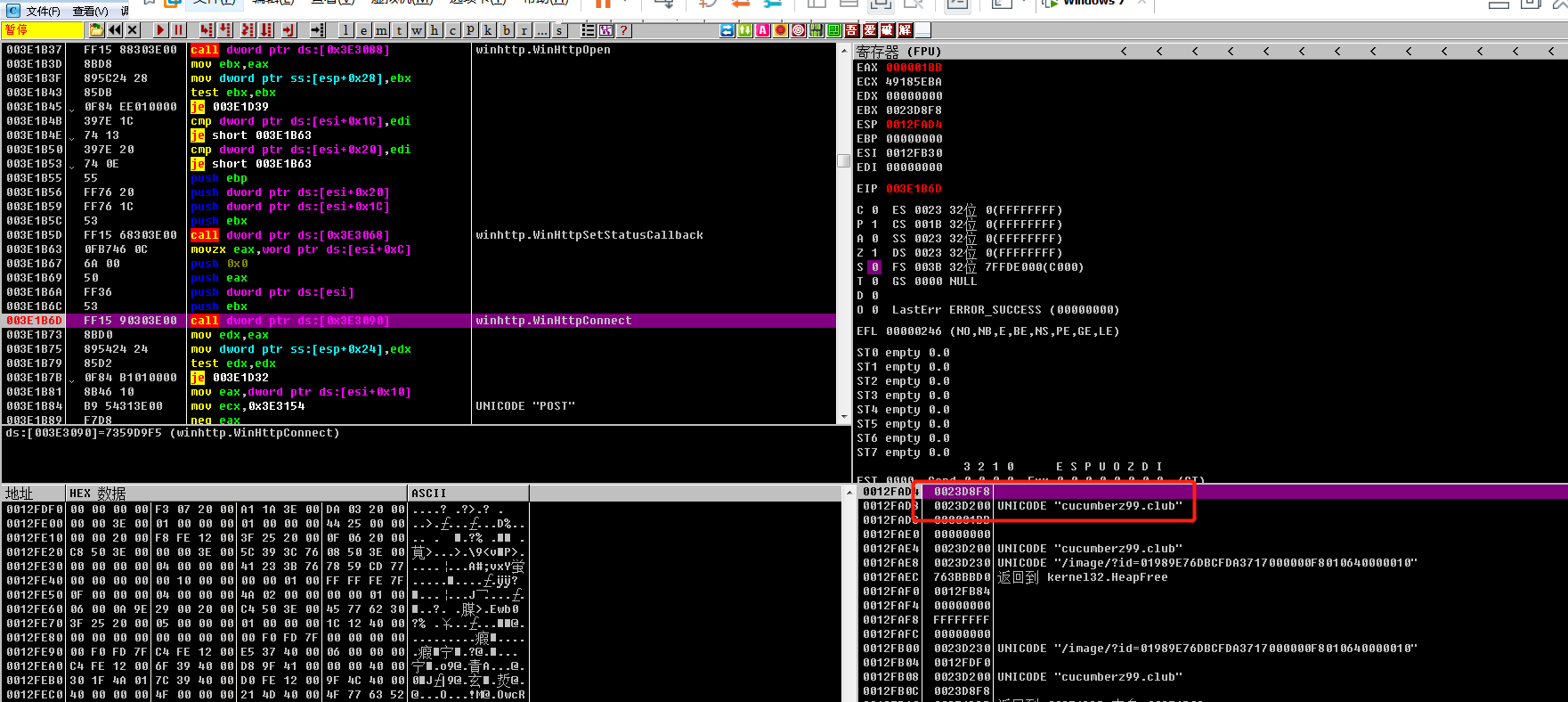Open Breakpoints window with 'b' button

point(506,30)
